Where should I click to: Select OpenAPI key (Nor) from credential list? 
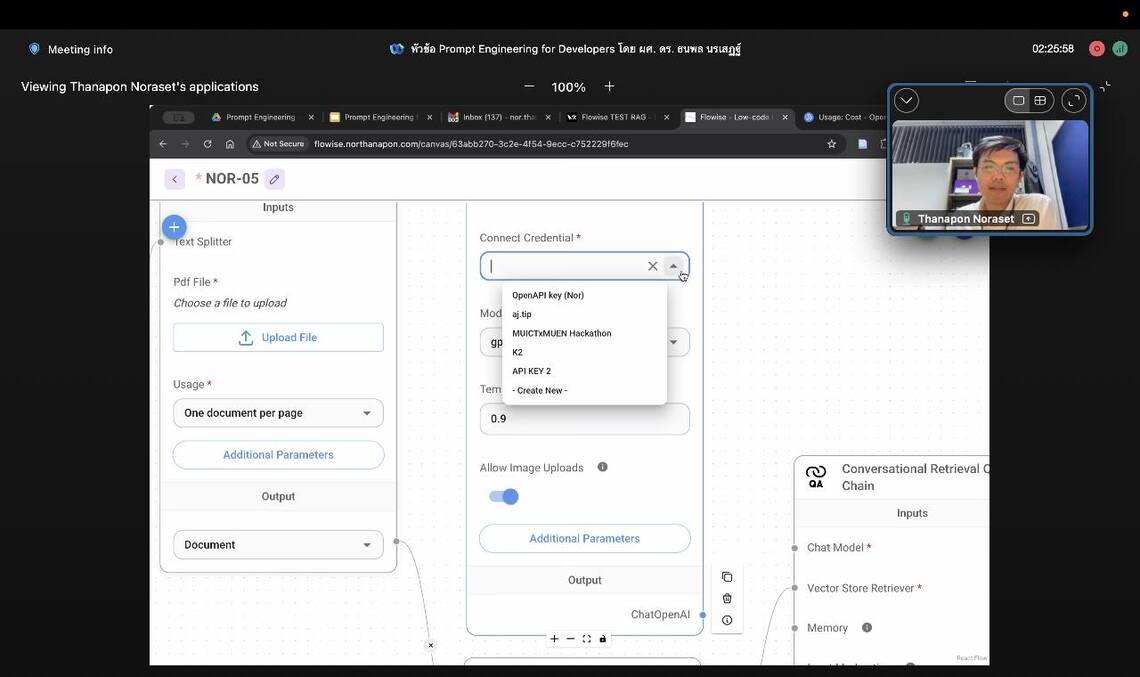[x=548, y=295]
